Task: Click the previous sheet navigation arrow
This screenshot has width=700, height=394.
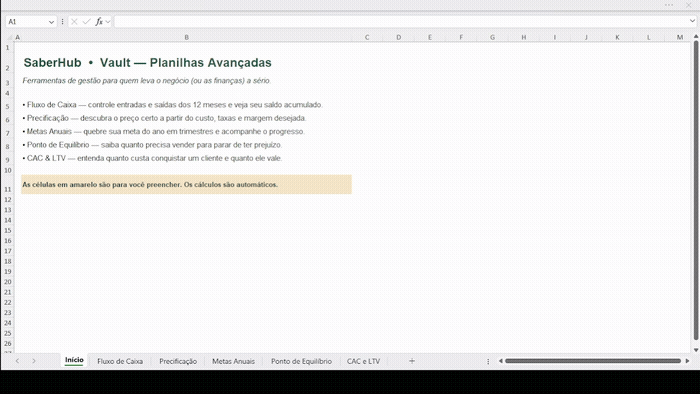Action: (x=17, y=361)
